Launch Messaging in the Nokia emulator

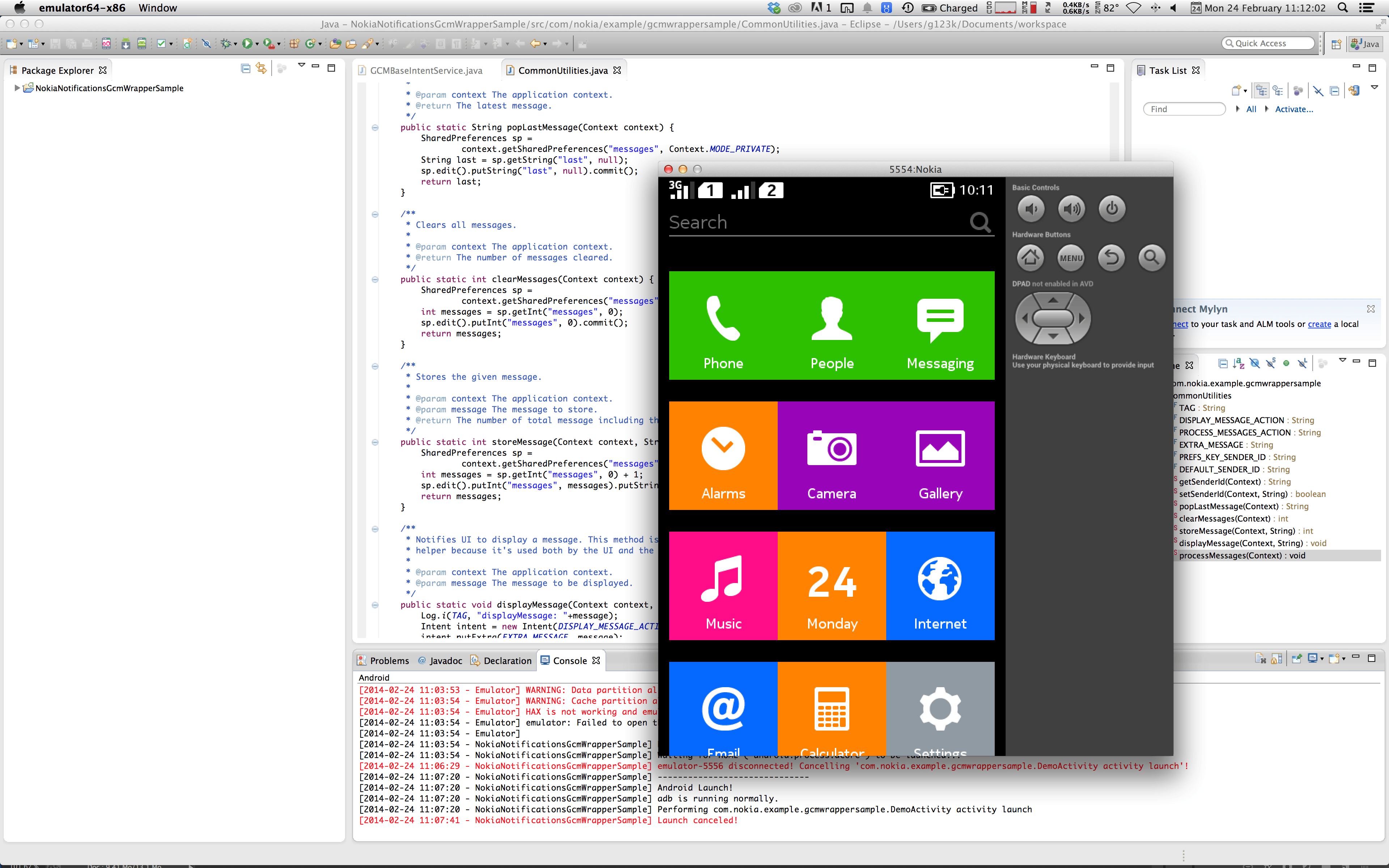pos(940,325)
